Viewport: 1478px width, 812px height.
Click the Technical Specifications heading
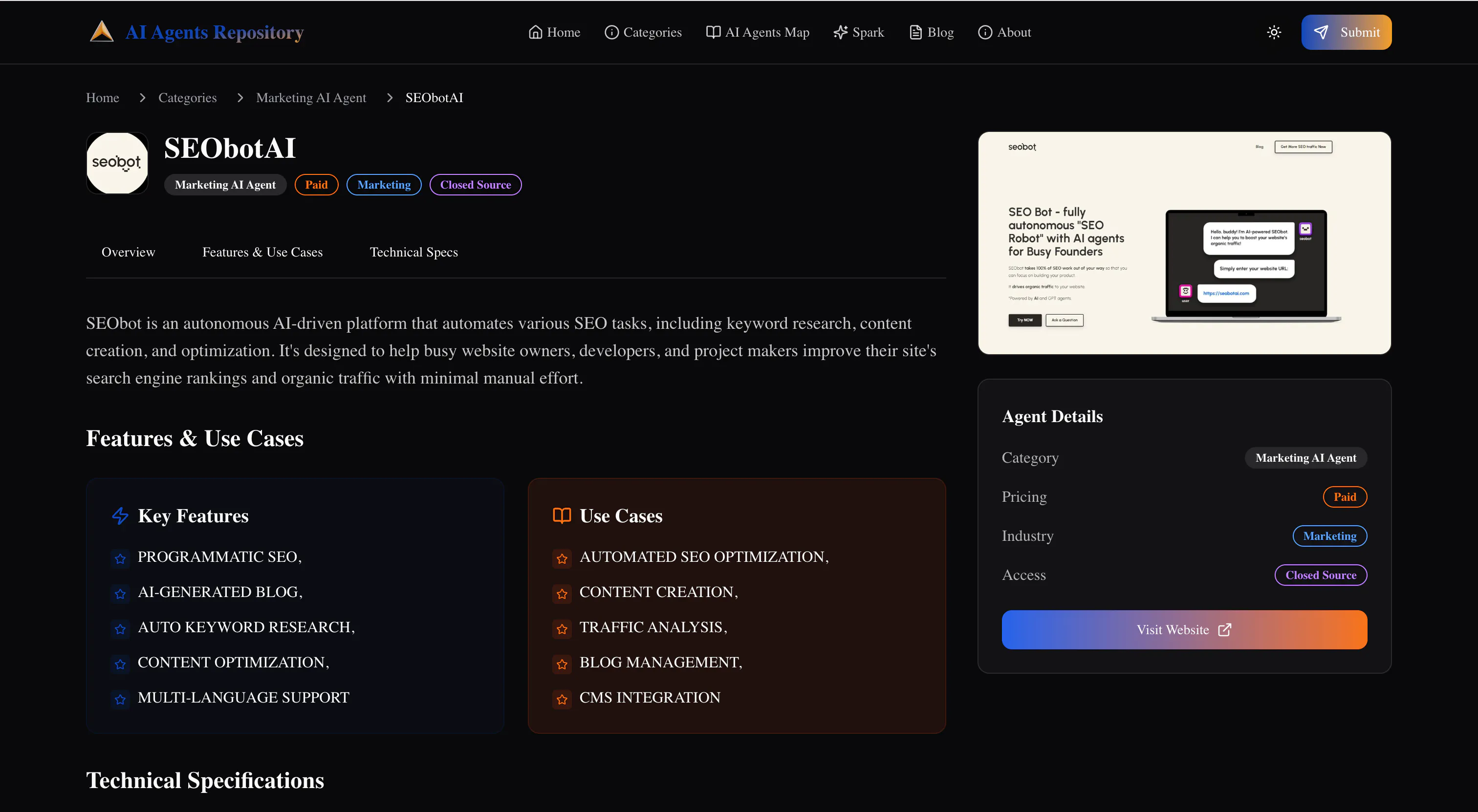[205, 780]
